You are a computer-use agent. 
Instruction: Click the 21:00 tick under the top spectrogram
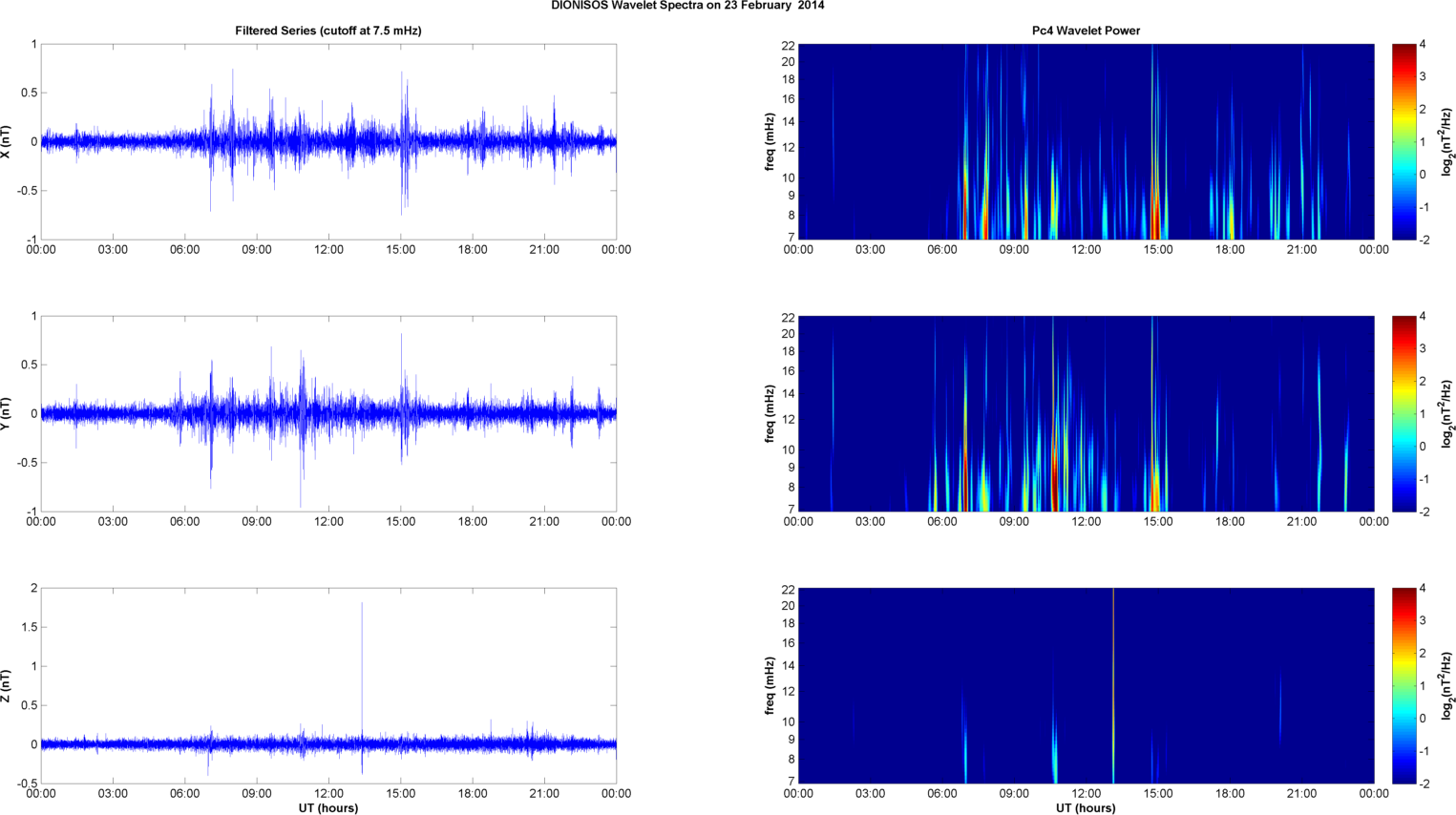tap(1301, 250)
